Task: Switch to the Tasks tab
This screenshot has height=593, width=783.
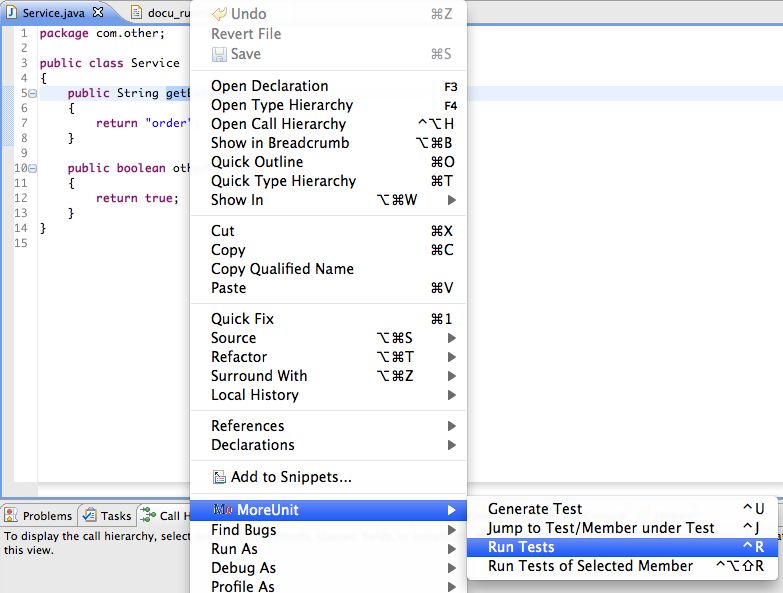Action: [x=108, y=515]
